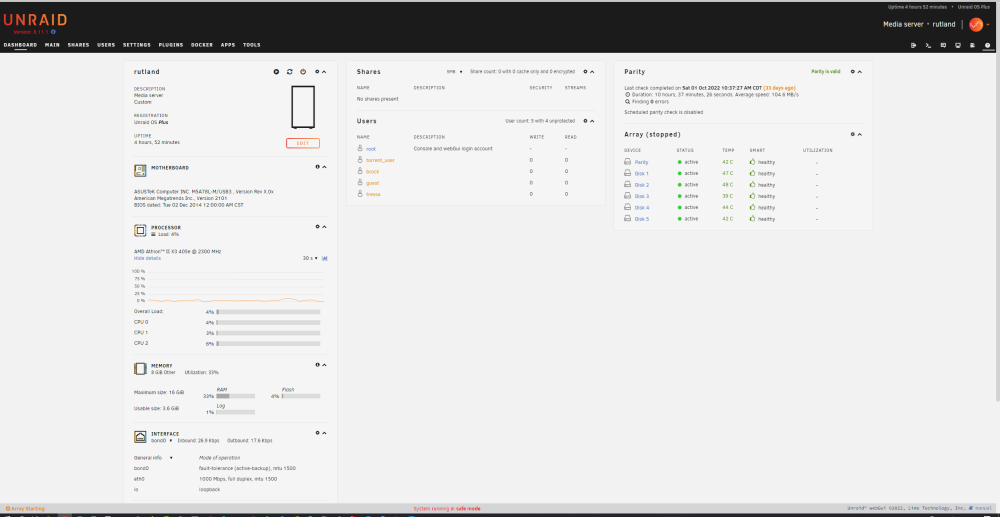Open the Apps tab

coord(228,45)
